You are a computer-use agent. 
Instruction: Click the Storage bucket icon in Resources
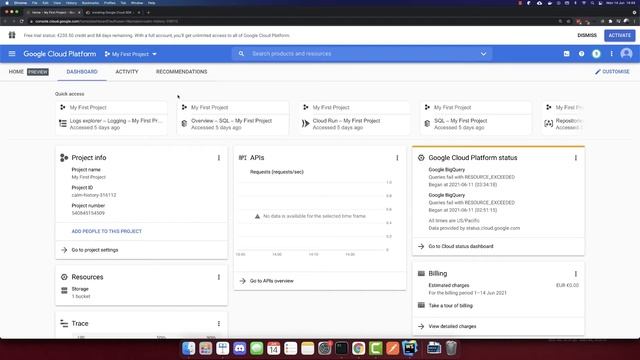[64, 291]
